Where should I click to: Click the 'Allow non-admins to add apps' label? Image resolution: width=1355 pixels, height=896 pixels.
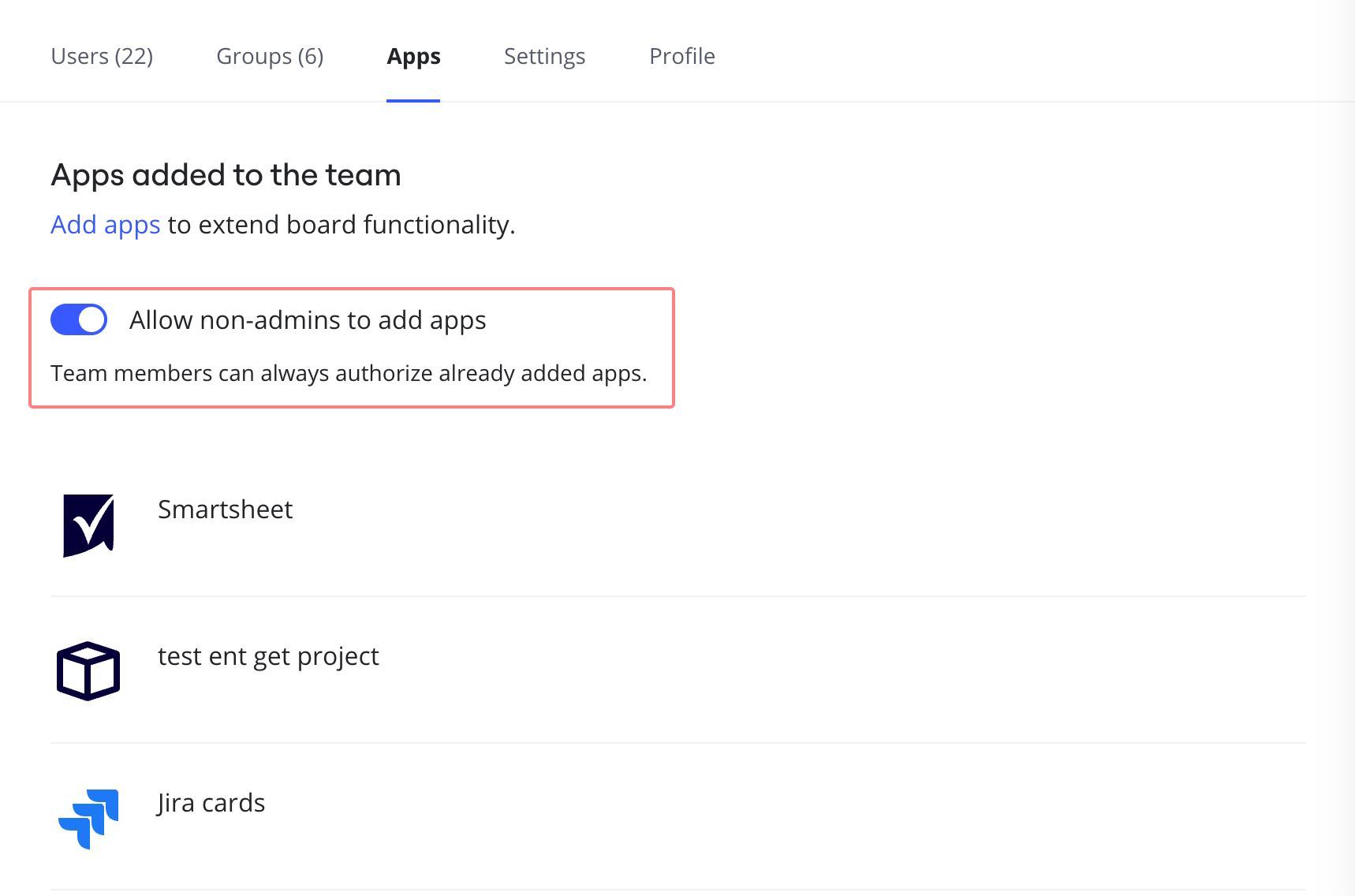tap(308, 320)
